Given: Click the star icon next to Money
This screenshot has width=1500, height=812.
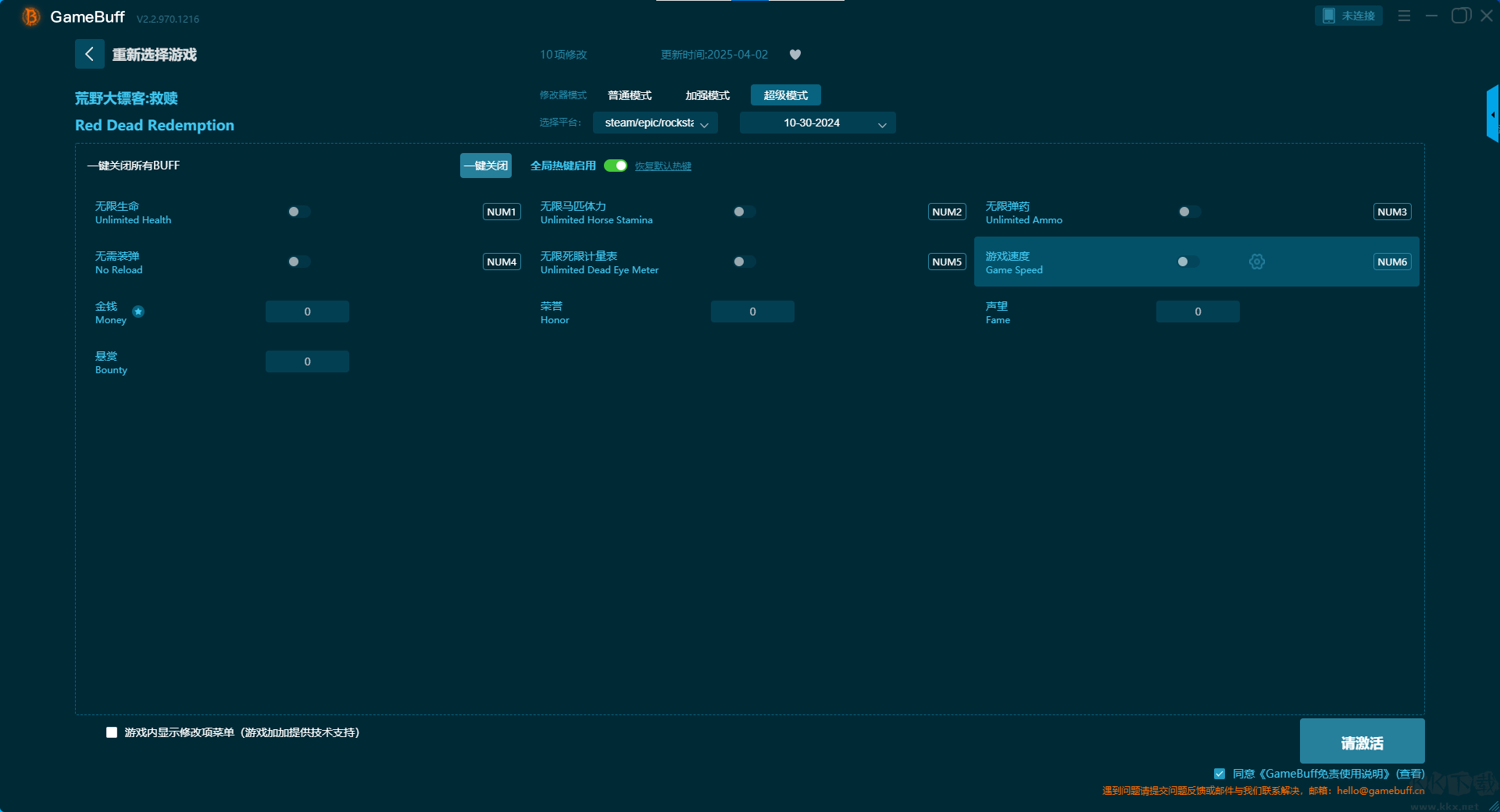Looking at the screenshot, I should coord(138,312).
